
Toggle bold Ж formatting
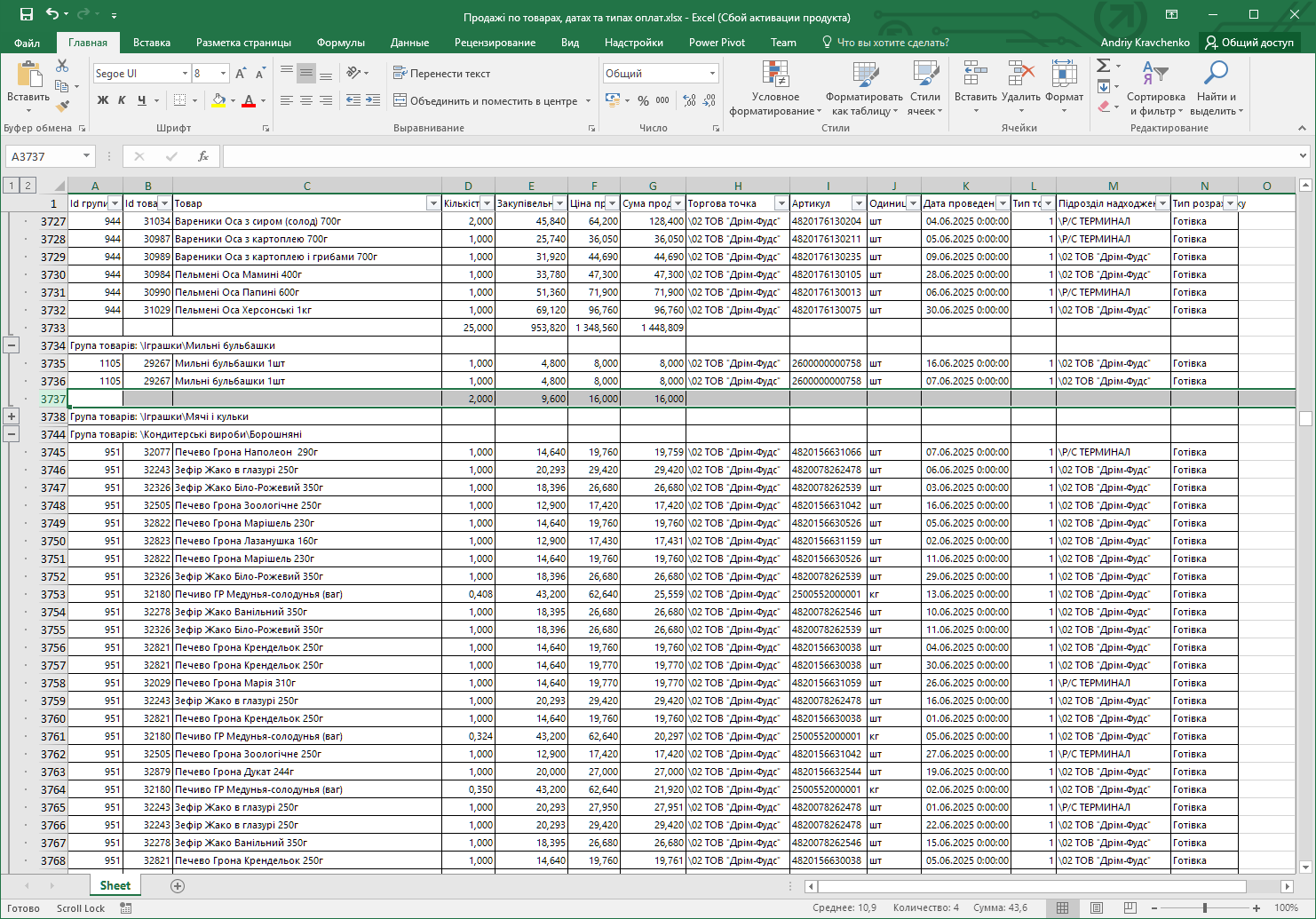pos(103,100)
